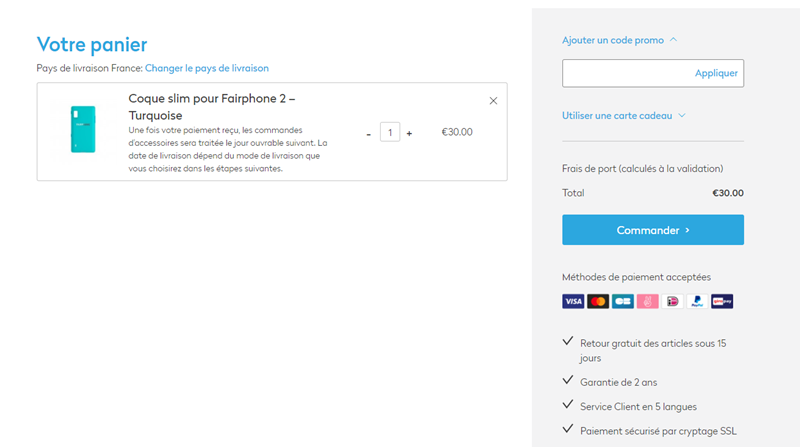Click the chevron beside carte cadeau

[682, 115]
